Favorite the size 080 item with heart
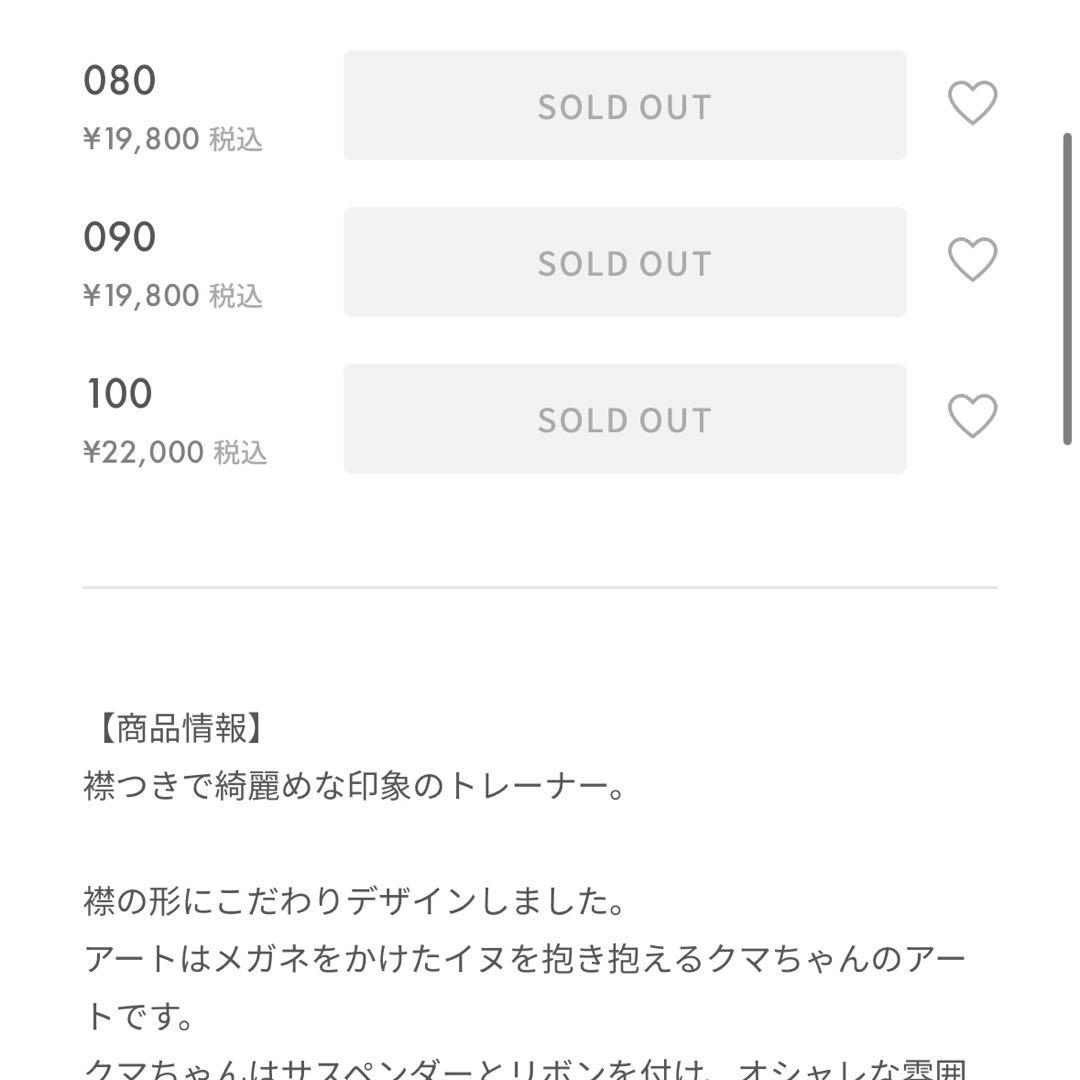This screenshot has height=1080, width=1080. coord(972,104)
